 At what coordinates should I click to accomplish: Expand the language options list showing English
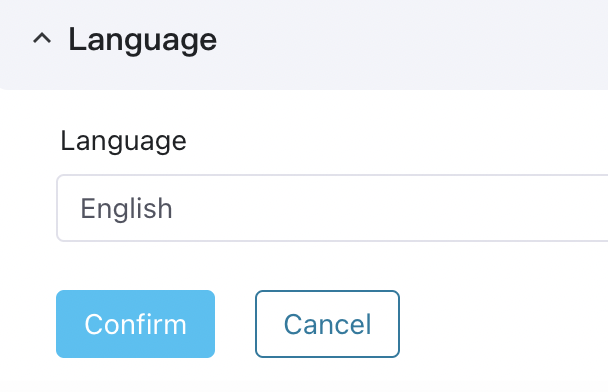coord(332,208)
